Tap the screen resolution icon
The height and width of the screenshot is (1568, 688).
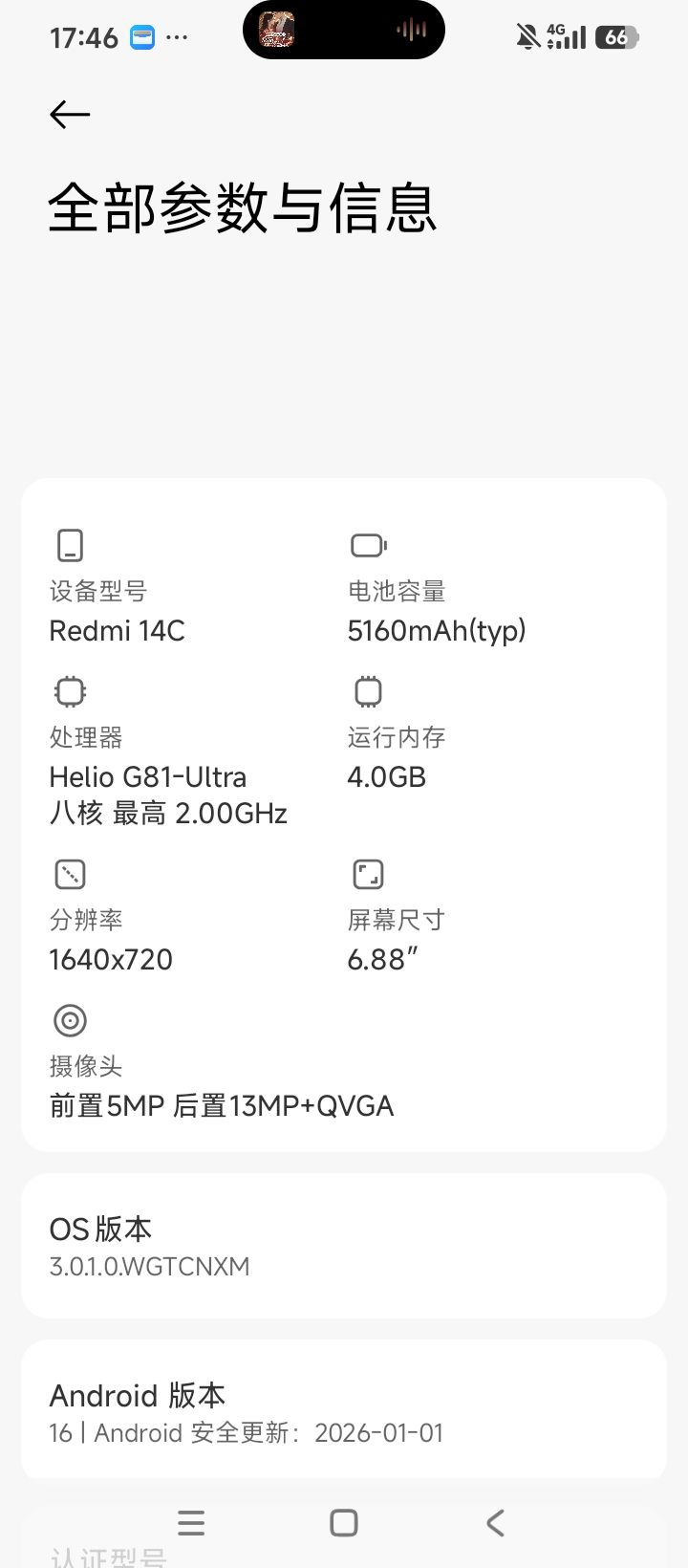(70, 874)
